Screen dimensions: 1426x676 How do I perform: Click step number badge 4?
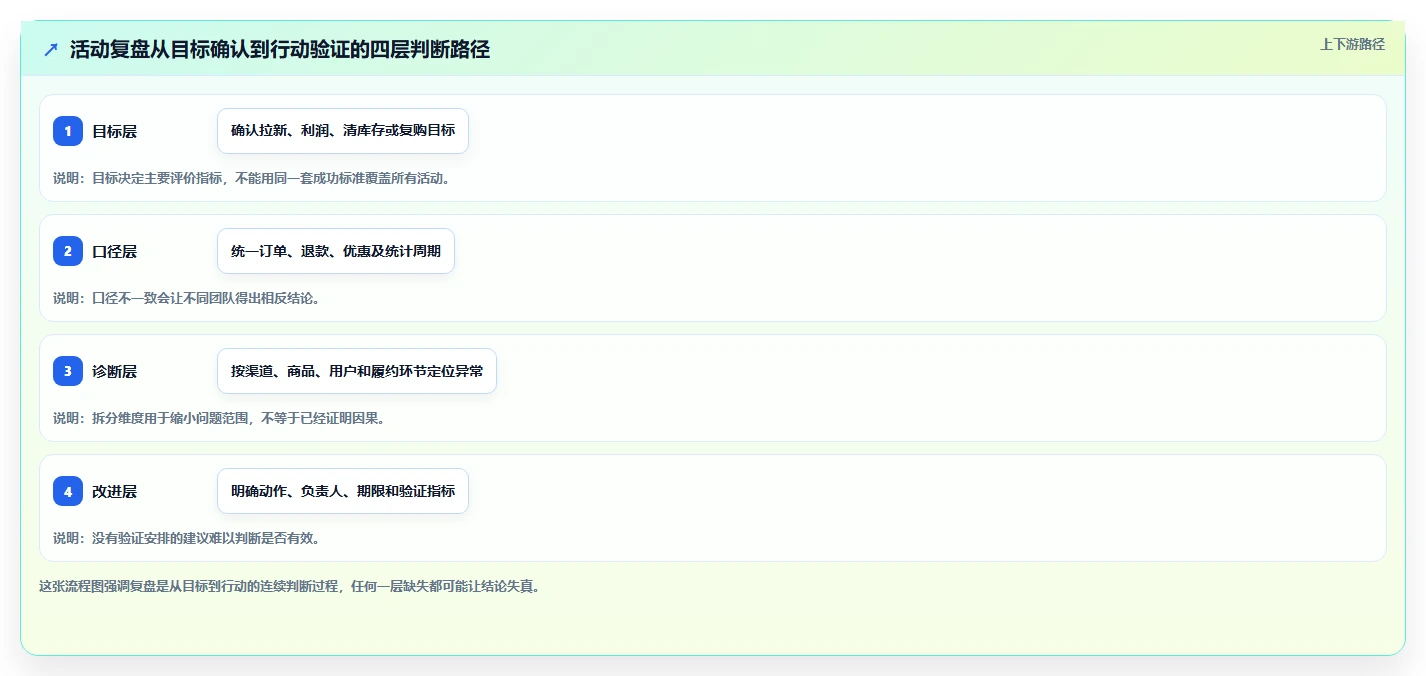[68, 491]
